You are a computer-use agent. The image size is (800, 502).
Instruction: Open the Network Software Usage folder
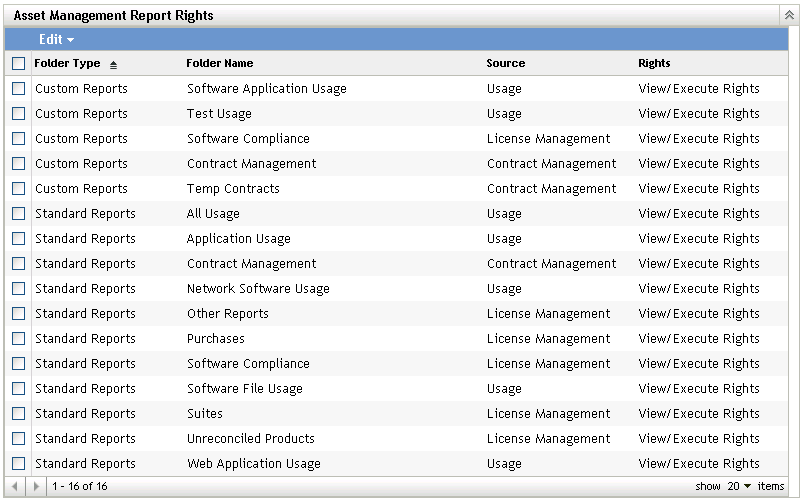[x=258, y=289]
